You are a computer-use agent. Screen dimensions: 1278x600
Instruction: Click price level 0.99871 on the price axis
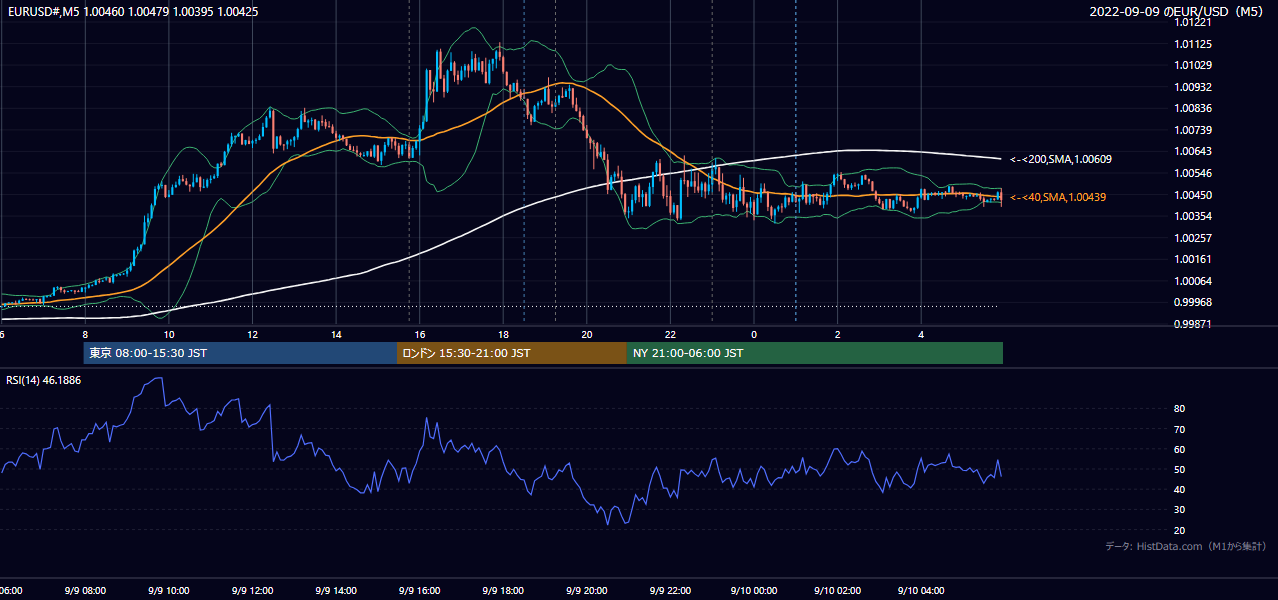(1192, 324)
